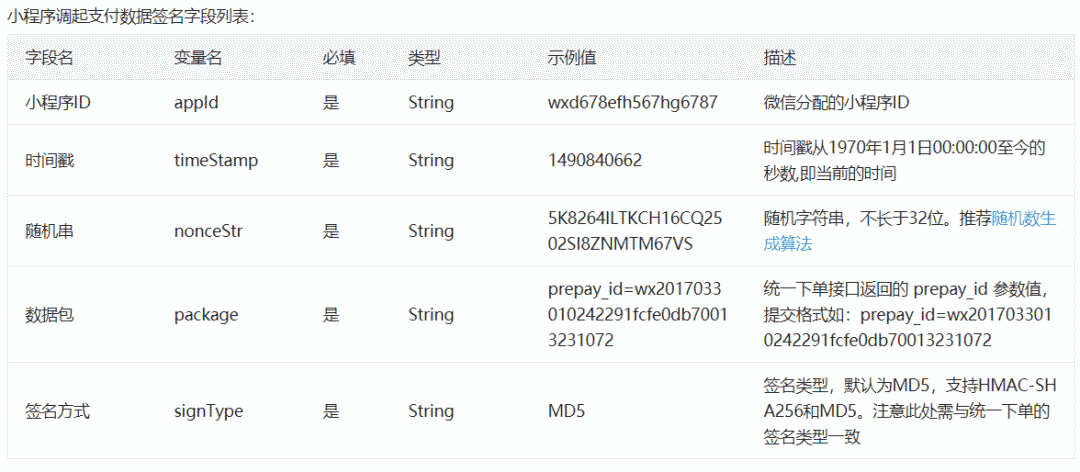The image size is (1080, 472).
Task: Click the 签名方式 field name cell
Action: tap(57, 411)
